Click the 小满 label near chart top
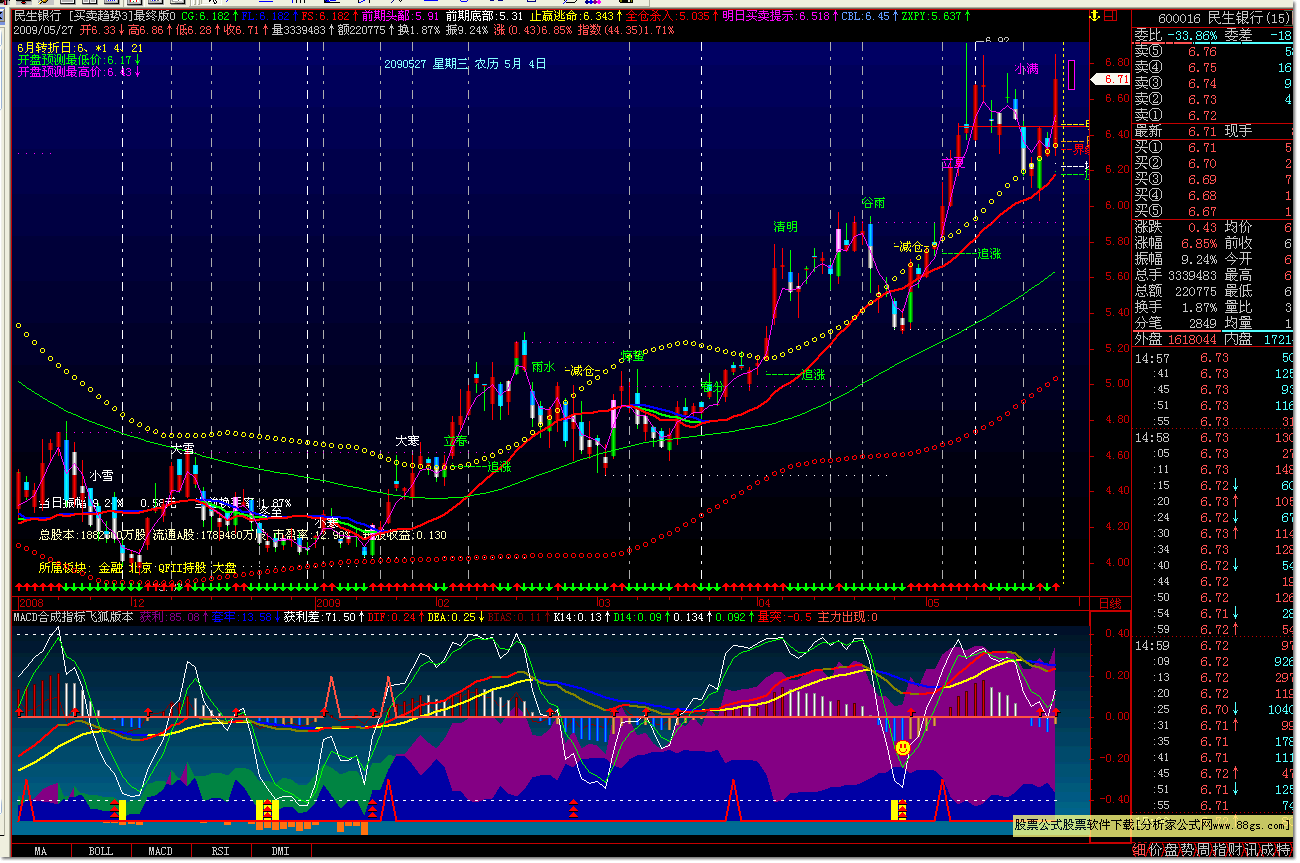 click(x=1026, y=69)
